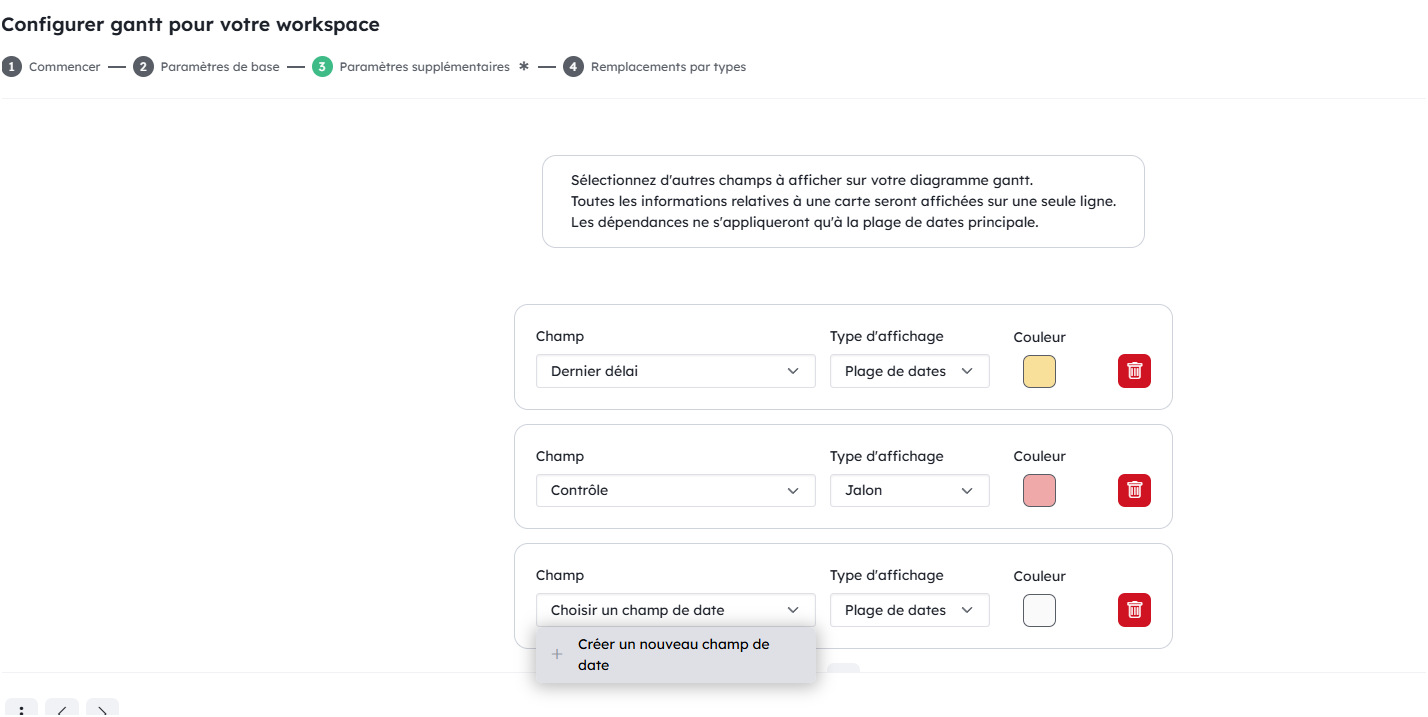Change the pink color swatch for Contrôle

pos(1039,490)
